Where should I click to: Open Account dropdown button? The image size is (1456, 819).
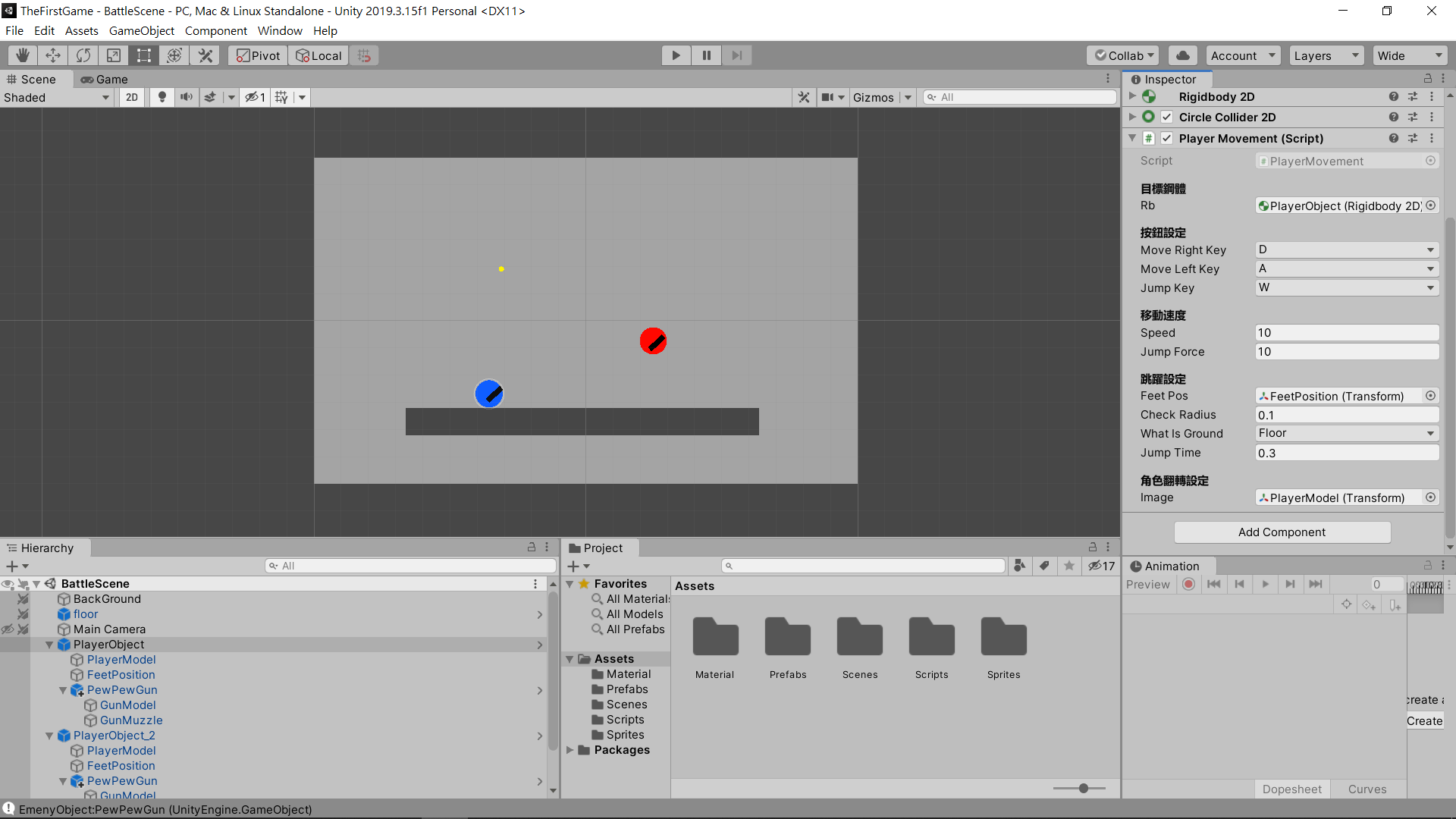[x=1243, y=55]
